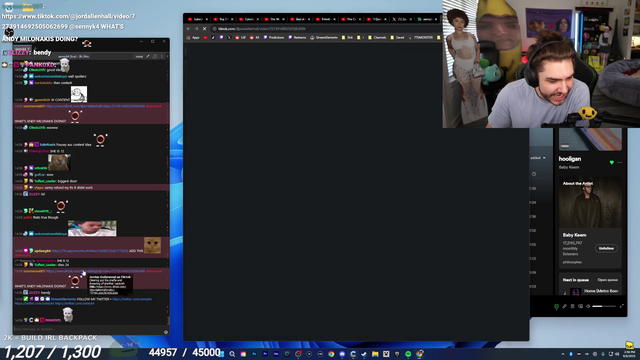Screen dimensions: 640x360
Task: Click the Unfollow button for Baby Keem
Action: [x=606, y=248]
